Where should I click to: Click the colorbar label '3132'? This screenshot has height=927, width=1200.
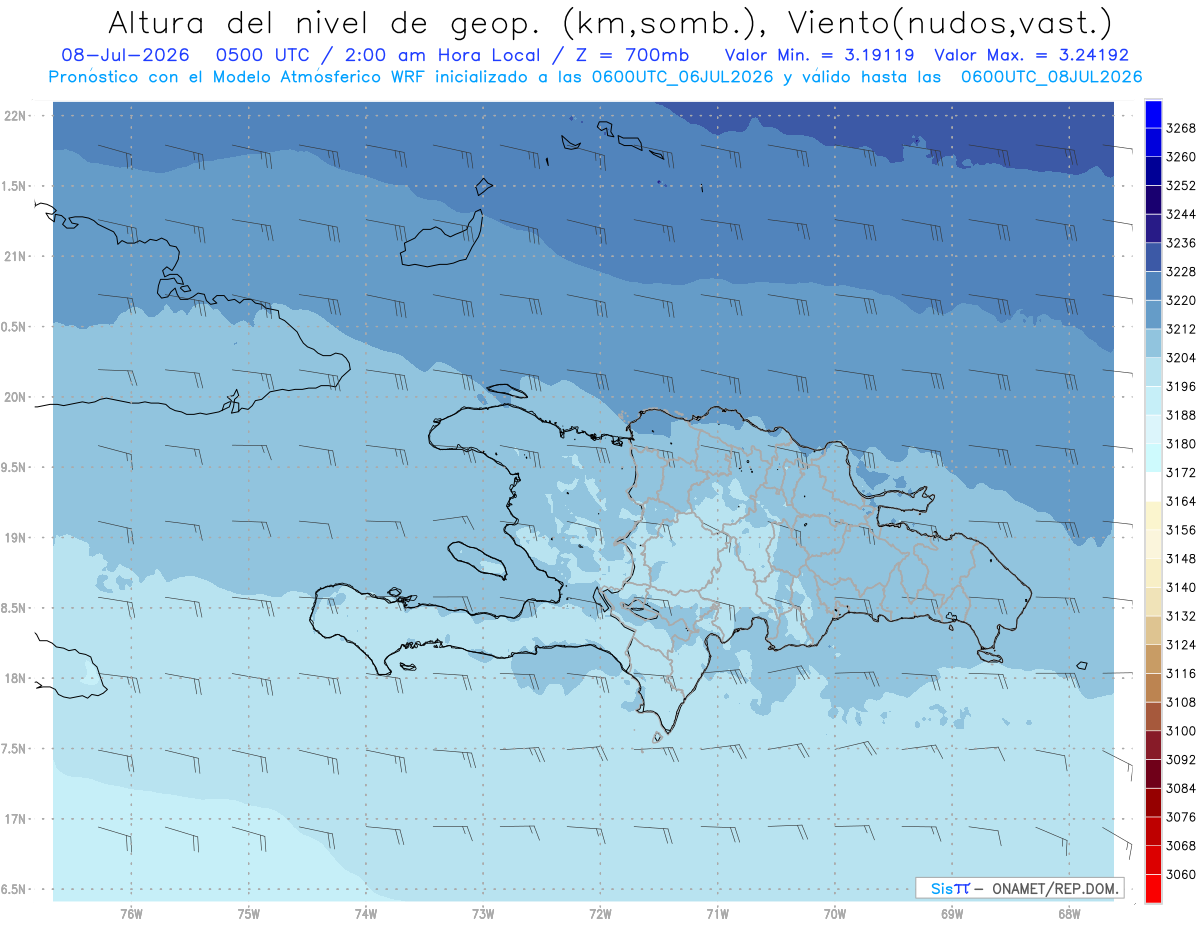(x=1181, y=616)
